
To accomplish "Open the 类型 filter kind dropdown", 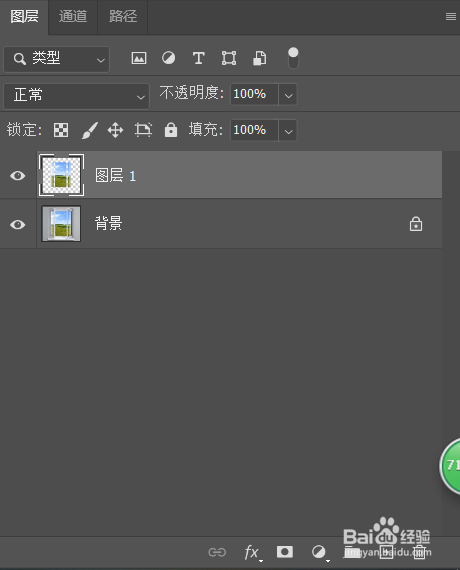I will click(x=56, y=59).
